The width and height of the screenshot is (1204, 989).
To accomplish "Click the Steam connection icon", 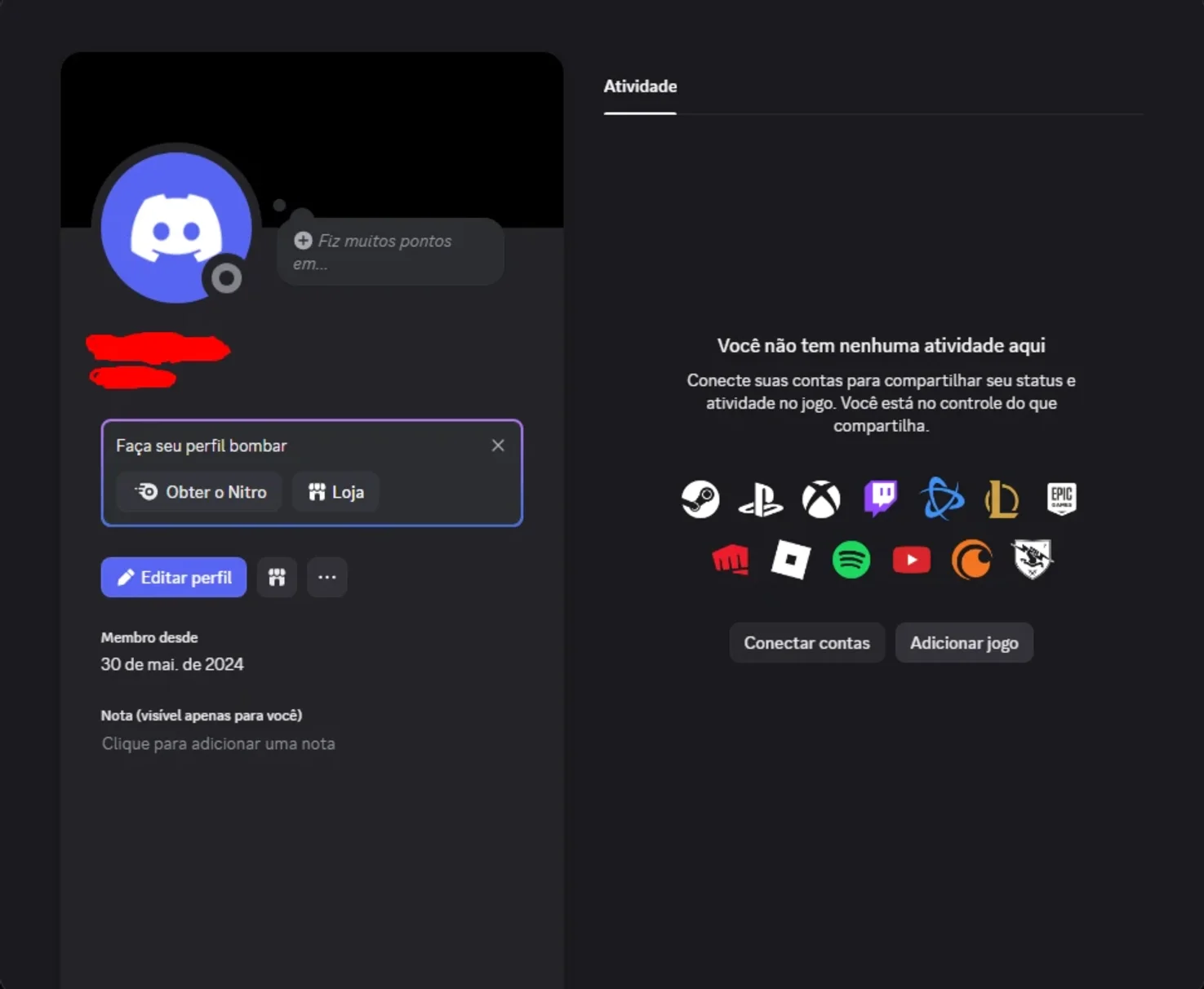I will coord(700,499).
